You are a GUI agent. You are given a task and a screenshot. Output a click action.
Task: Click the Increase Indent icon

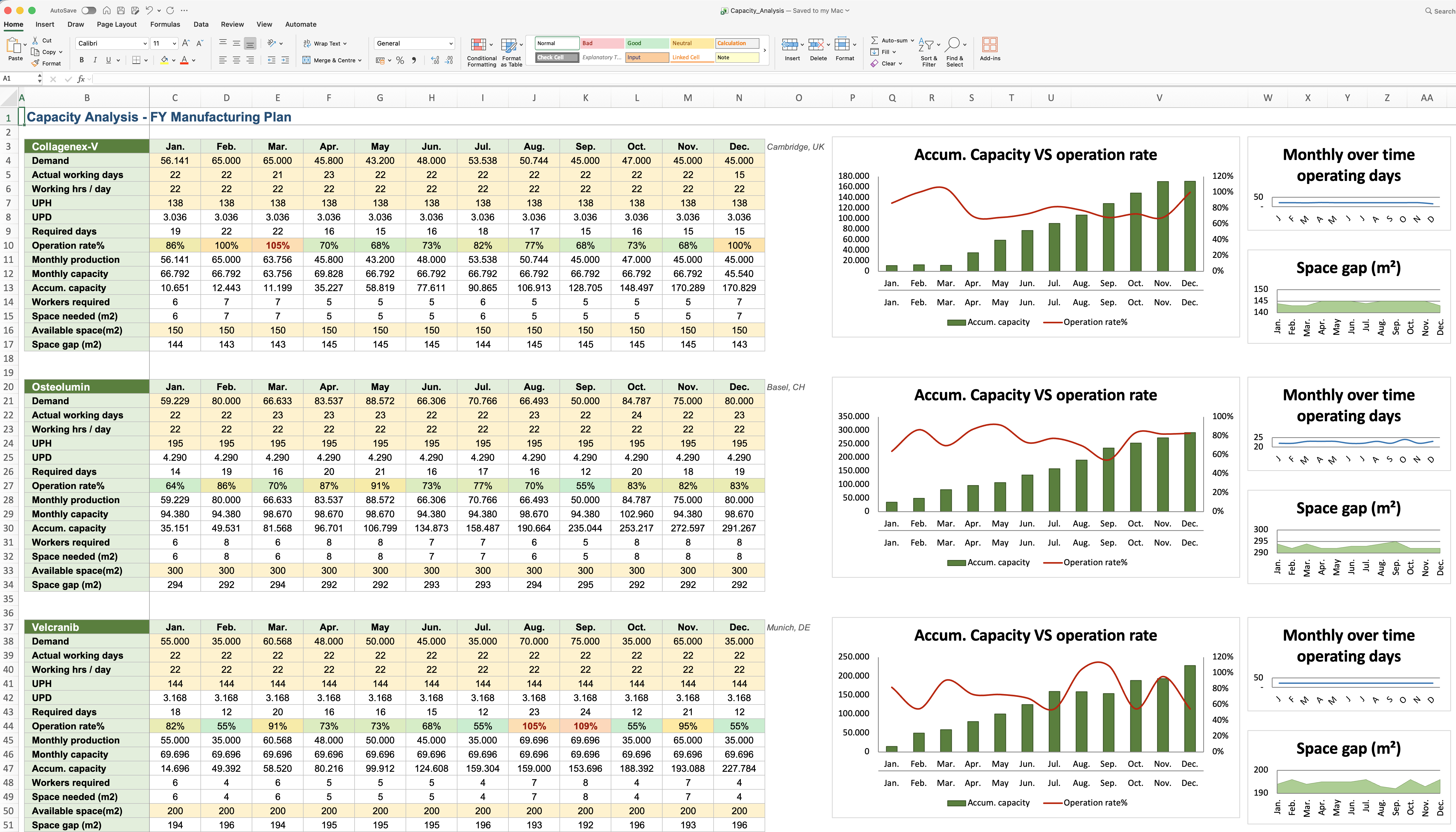click(x=285, y=60)
